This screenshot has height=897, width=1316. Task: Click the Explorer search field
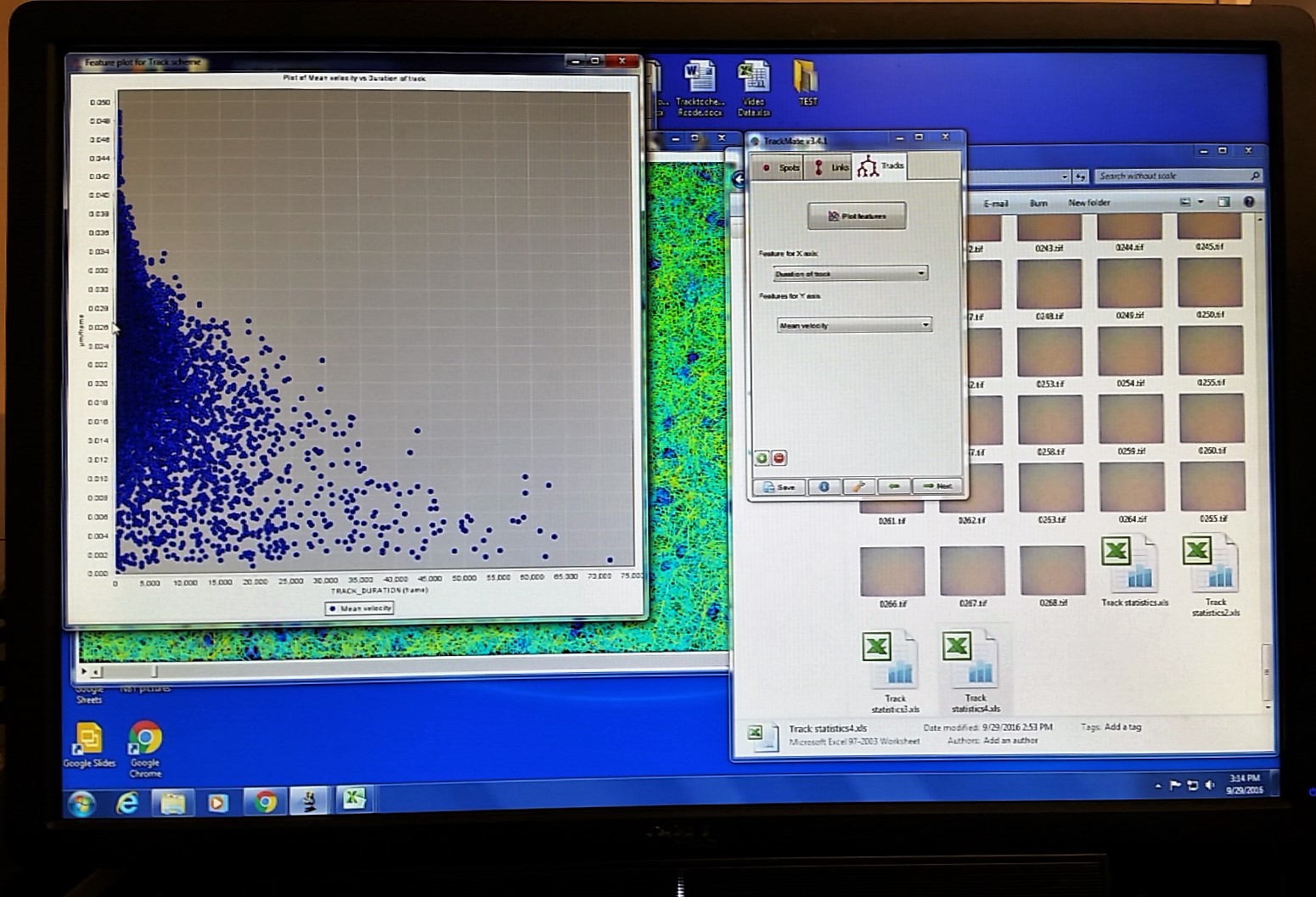1172,176
